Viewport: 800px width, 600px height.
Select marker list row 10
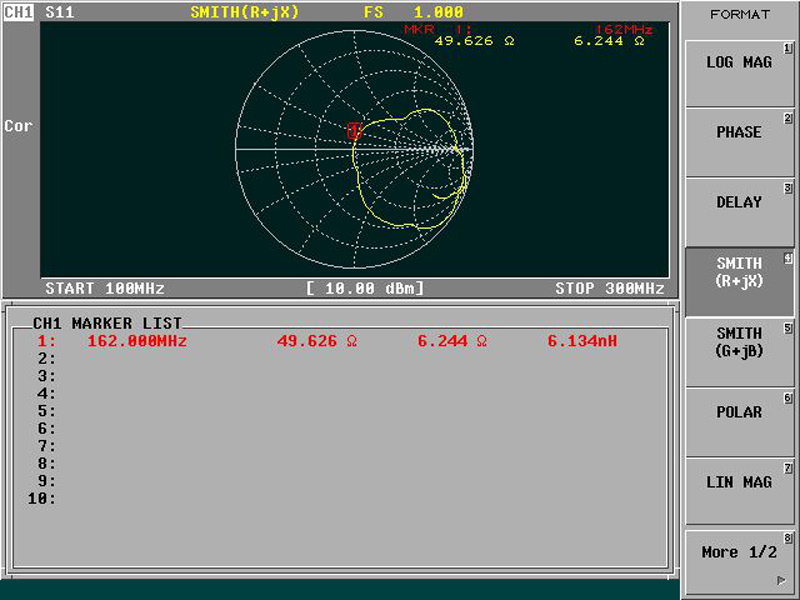point(340,498)
